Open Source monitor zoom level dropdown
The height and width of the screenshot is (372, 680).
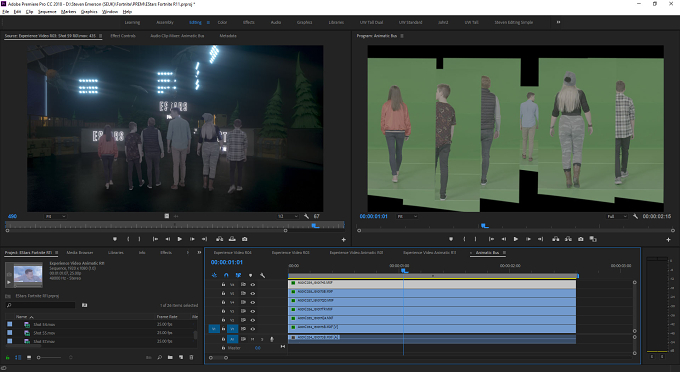tap(55, 216)
